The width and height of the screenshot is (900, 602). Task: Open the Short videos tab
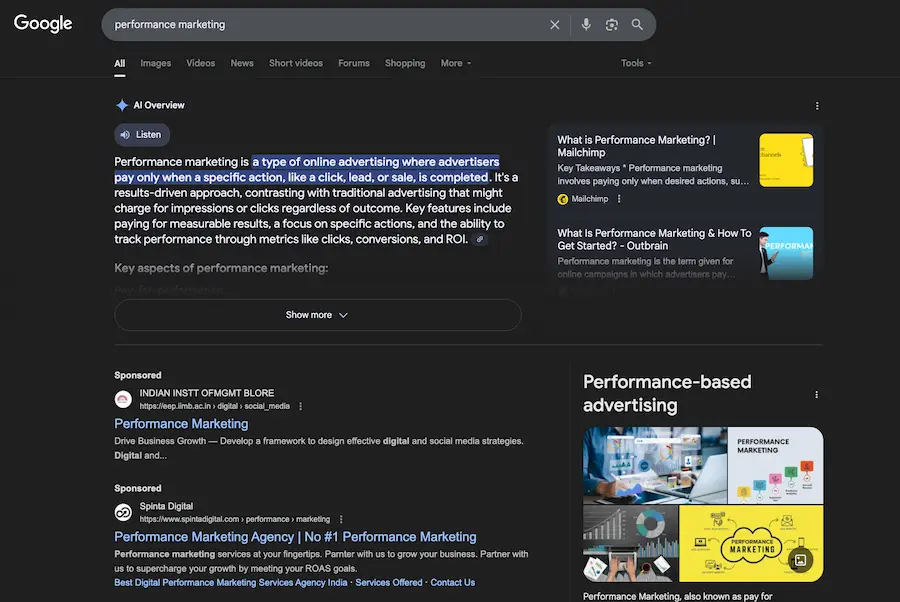coord(296,63)
